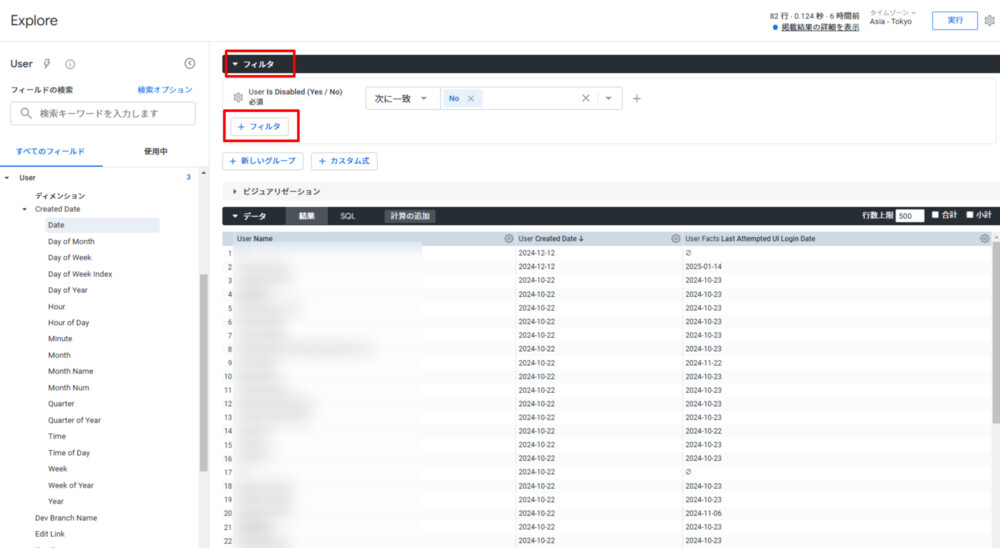Click the 検索オプション link
The width and height of the screenshot is (1000, 548).
coord(165,90)
